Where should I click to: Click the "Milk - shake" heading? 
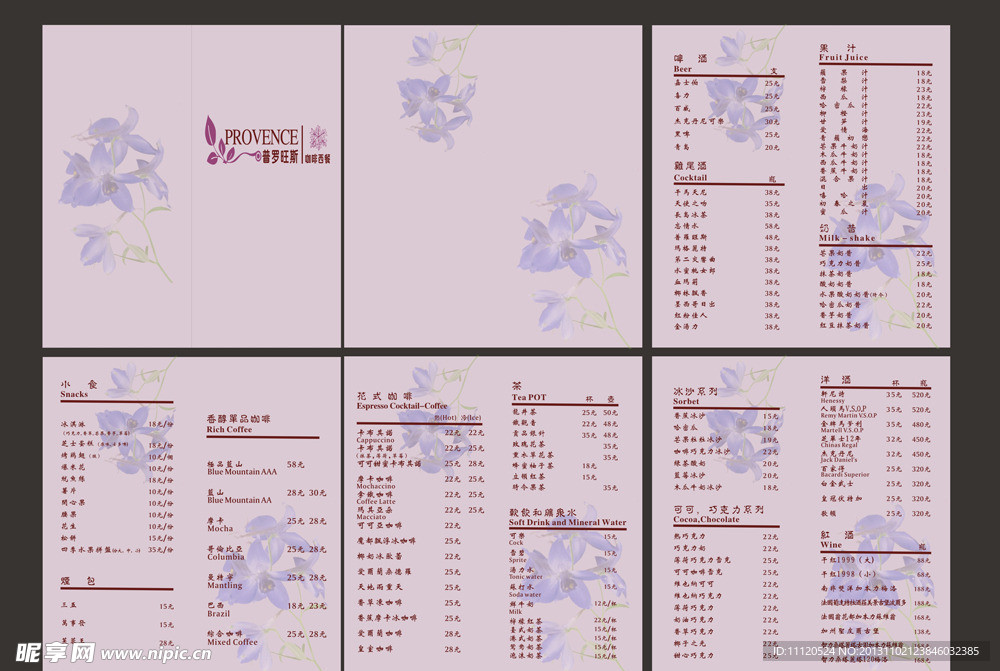[x=847, y=239]
